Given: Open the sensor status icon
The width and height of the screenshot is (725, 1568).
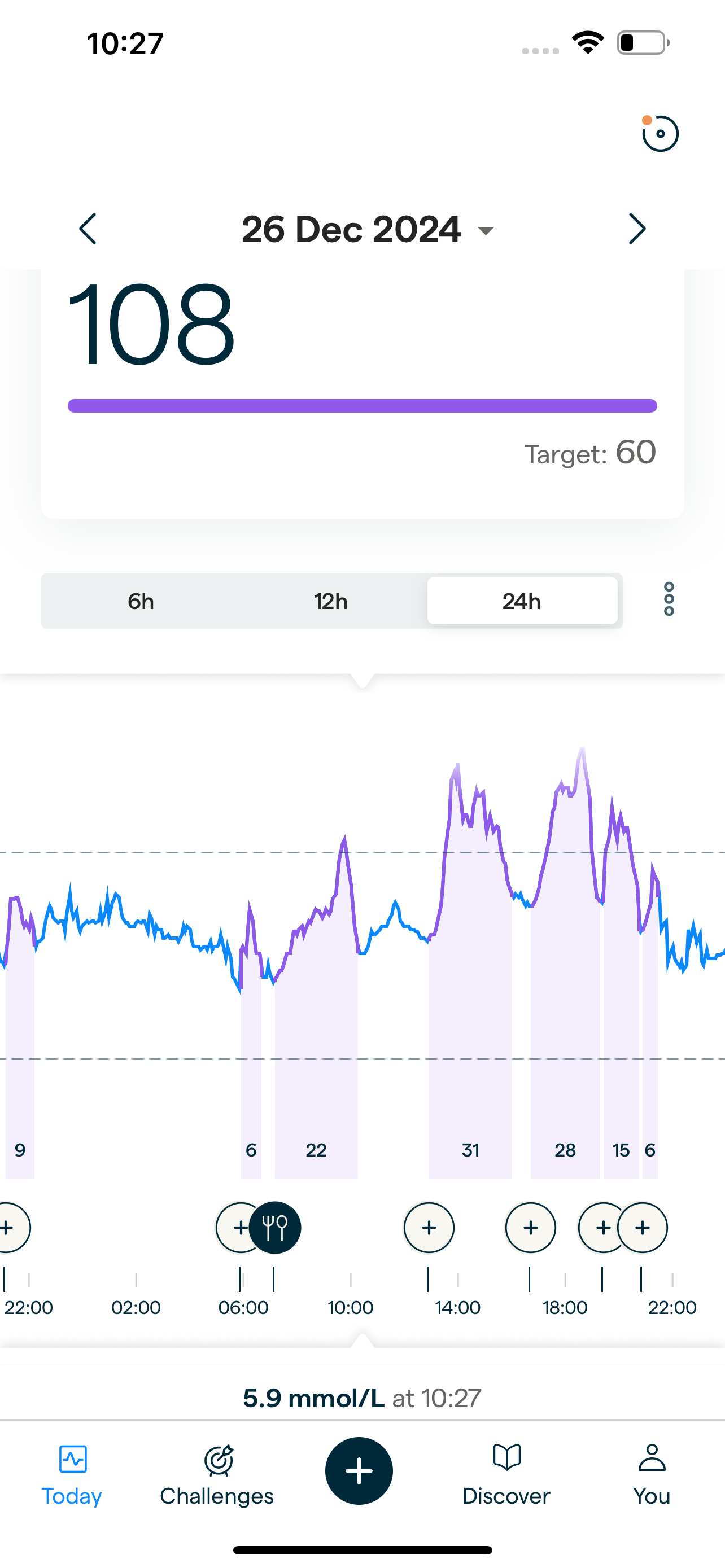Looking at the screenshot, I should point(660,133).
